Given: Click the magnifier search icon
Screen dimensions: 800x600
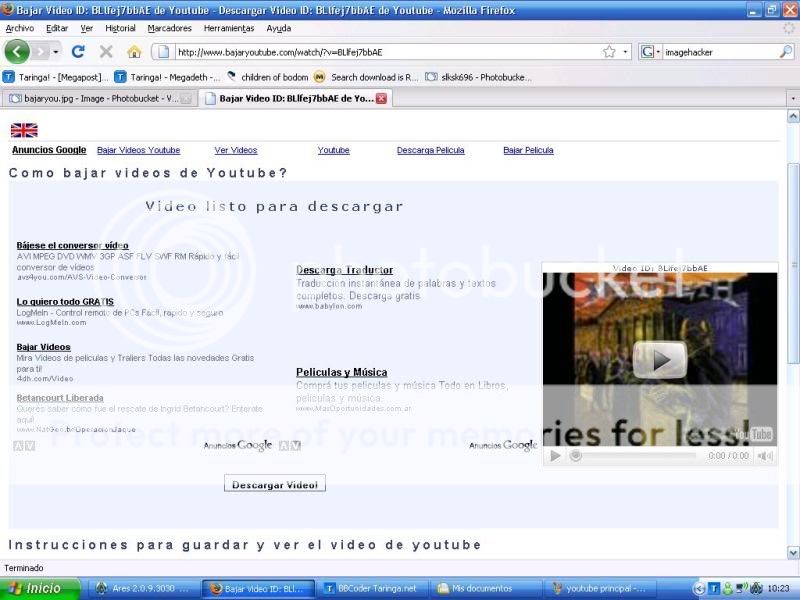Looking at the screenshot, I should coord(786,52).
